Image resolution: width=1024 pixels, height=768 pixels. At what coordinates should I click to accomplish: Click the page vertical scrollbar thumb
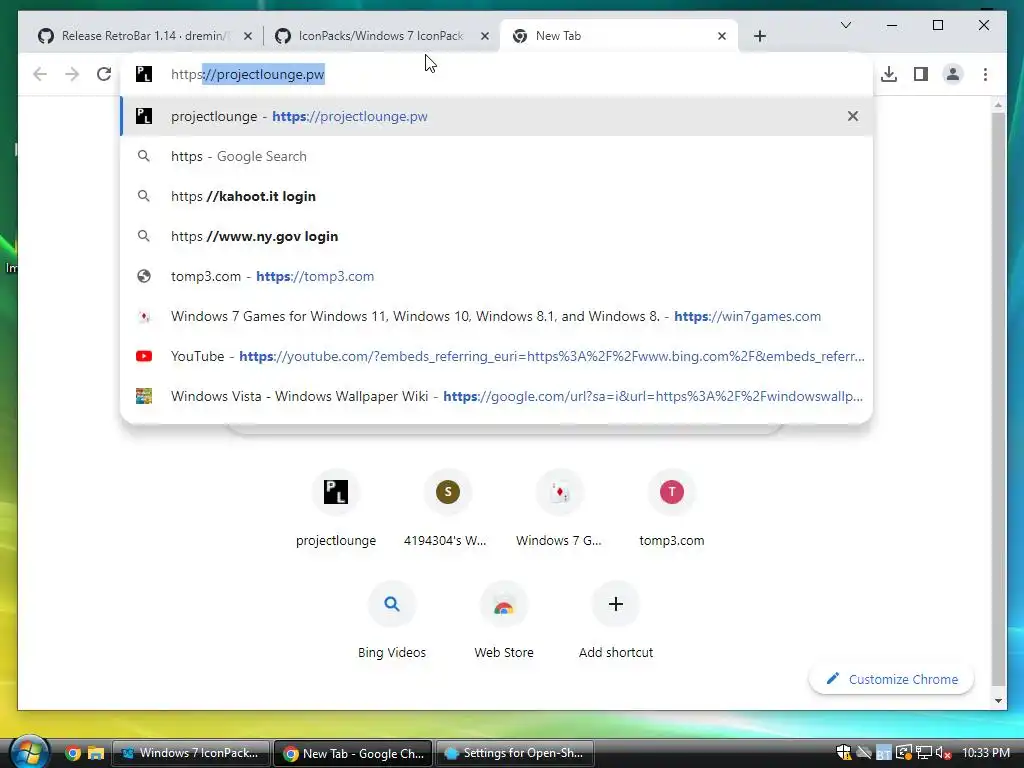[x=998, y=398]
